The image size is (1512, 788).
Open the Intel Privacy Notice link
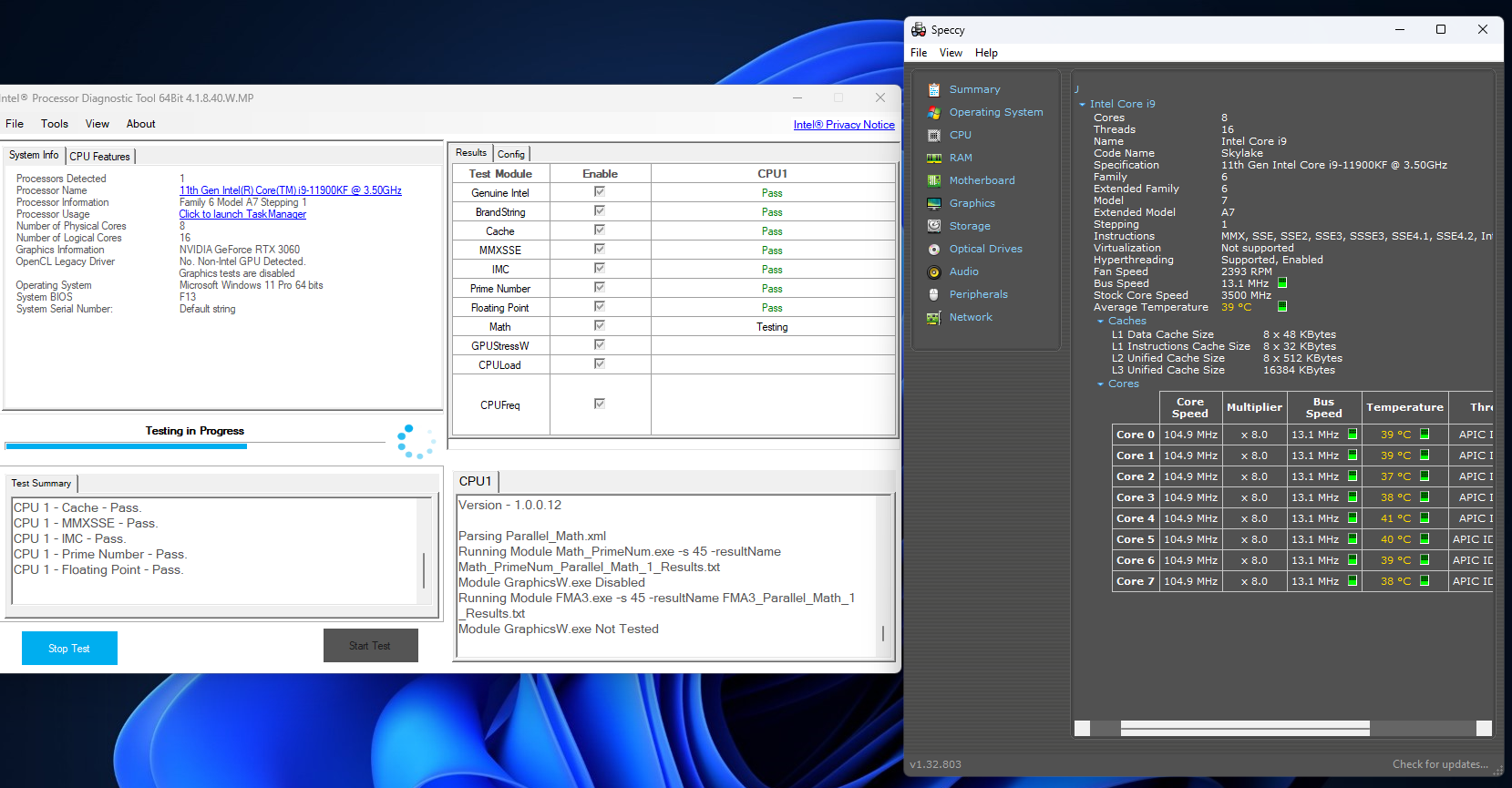[x=844, y=125]
